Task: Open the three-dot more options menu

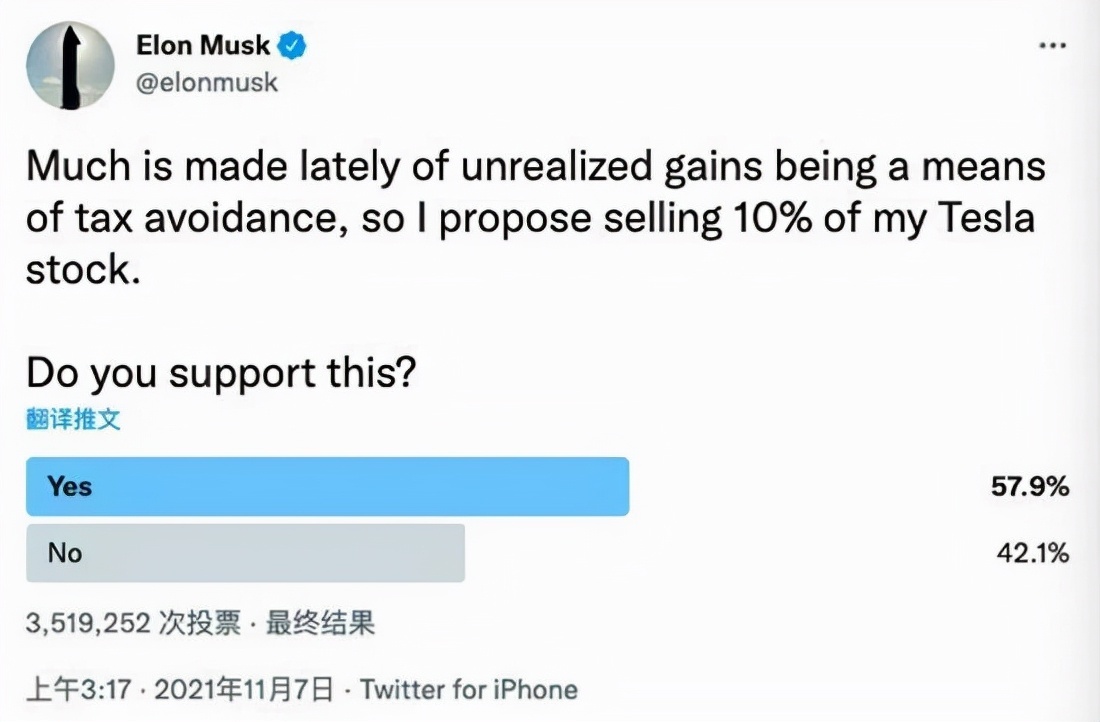Action: (x=1052, y=46)
